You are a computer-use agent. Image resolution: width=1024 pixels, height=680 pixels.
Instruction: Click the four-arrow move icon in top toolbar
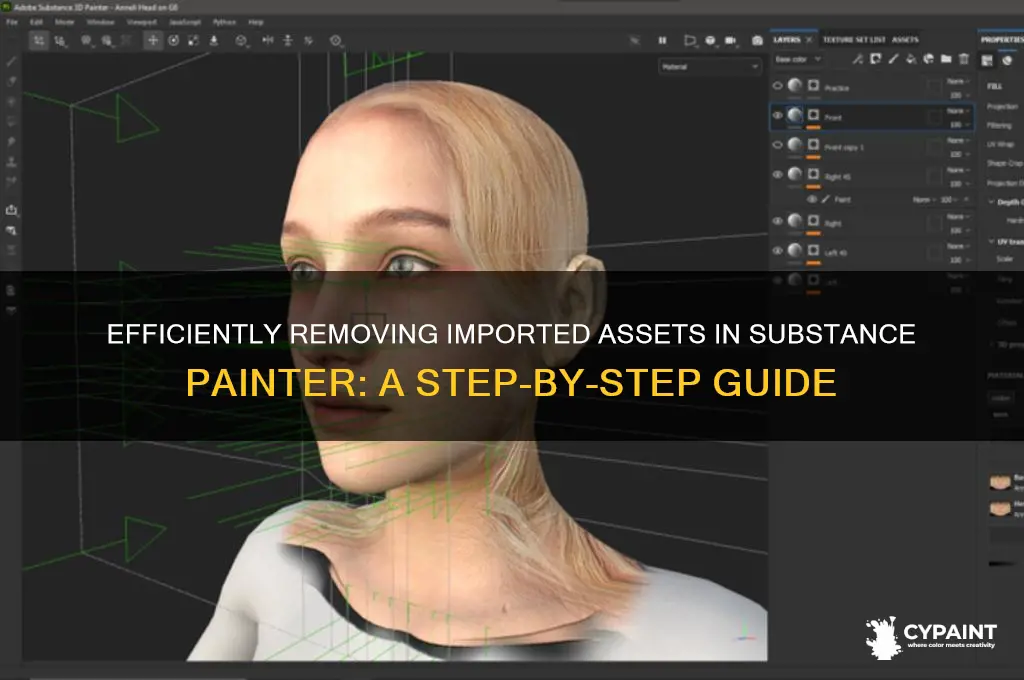[153, 40]
